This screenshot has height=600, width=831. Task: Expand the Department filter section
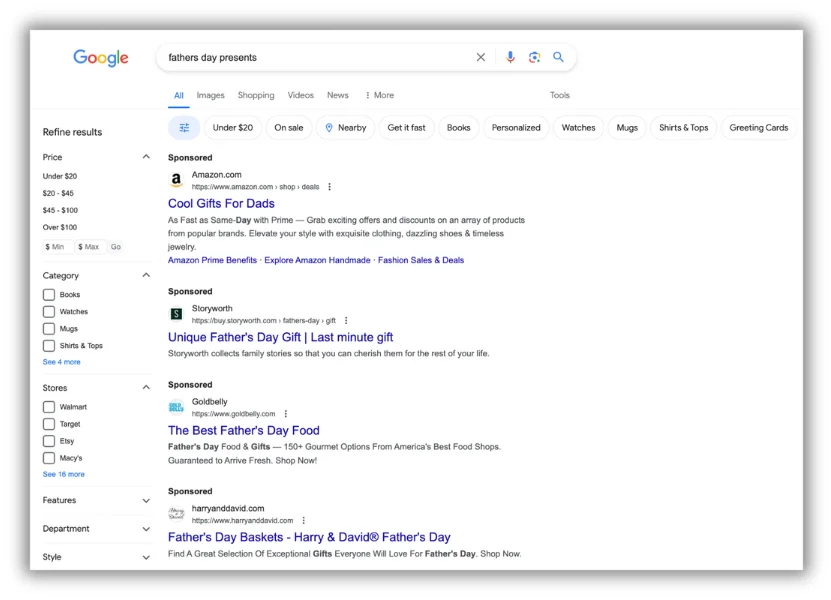coord(146,529)
